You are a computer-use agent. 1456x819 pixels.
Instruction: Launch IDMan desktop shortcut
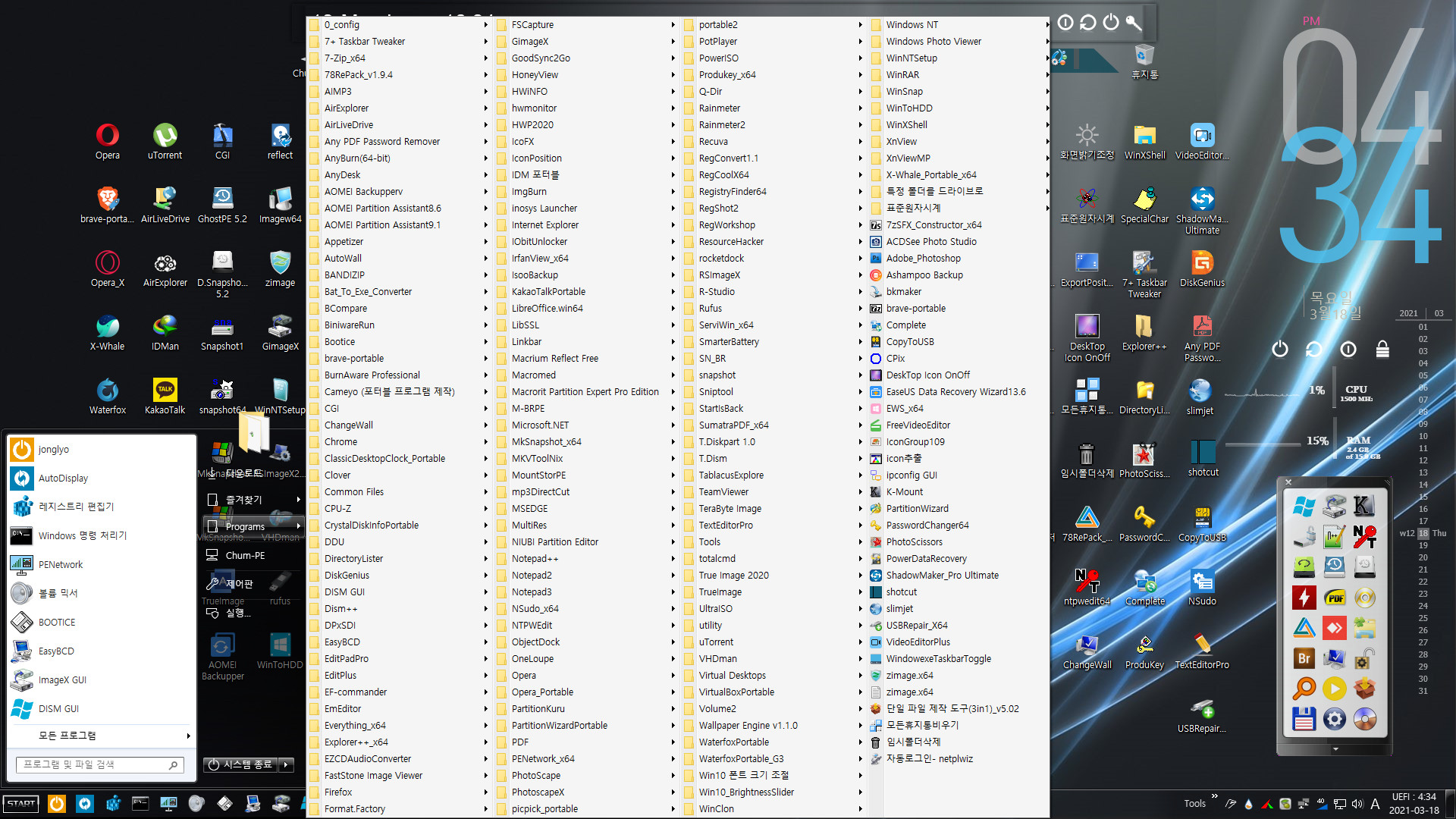point(165,332)
